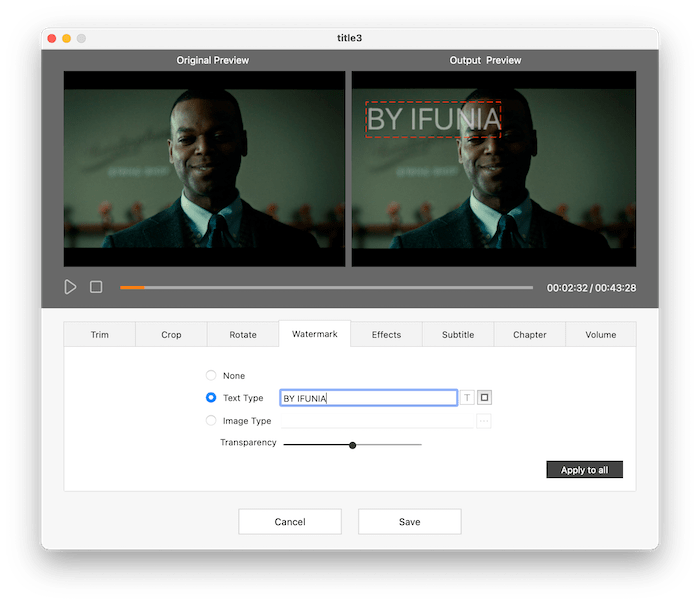Click the text color square icon

(485, 398)
